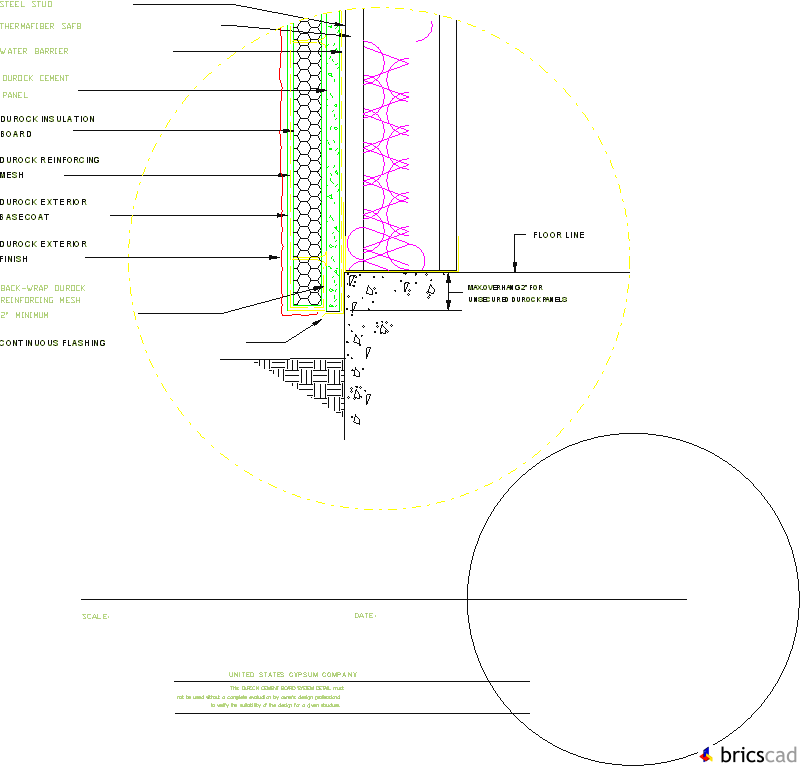Click the DATE field label
Viewport: 800px width, 766px height.
click(x=365, y=616)
